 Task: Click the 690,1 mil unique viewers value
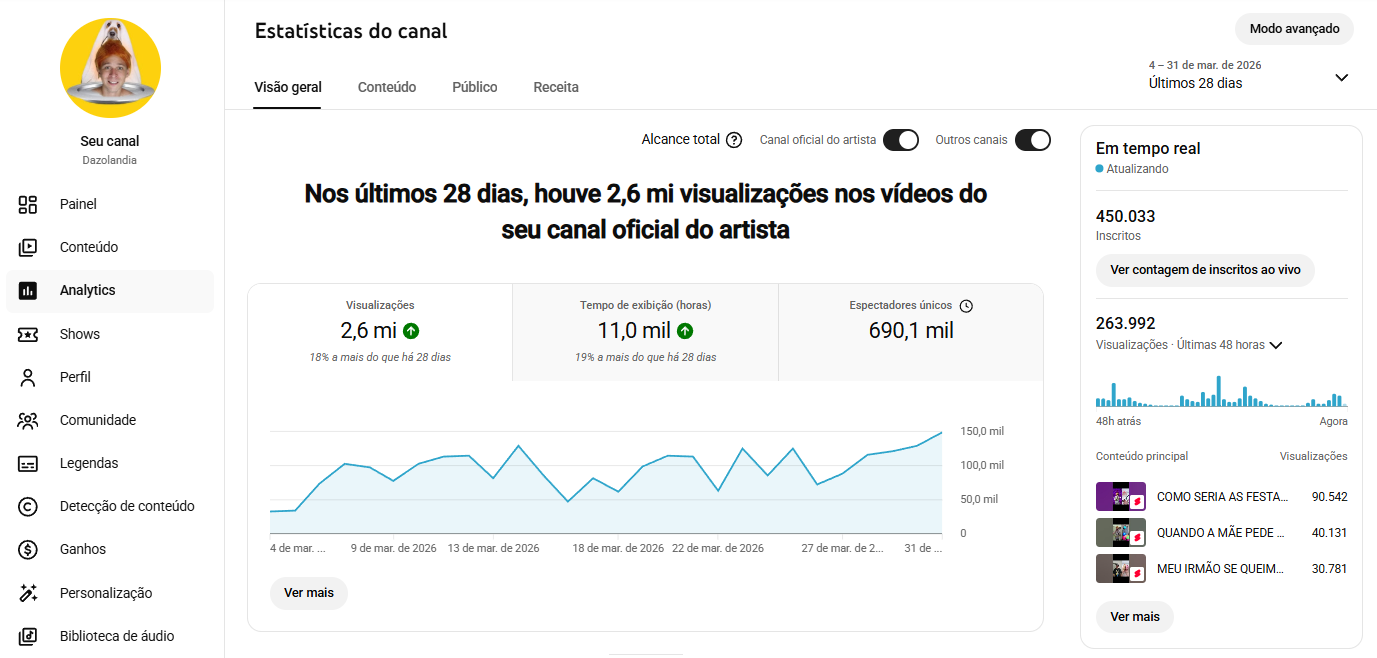tap(911, 331)
